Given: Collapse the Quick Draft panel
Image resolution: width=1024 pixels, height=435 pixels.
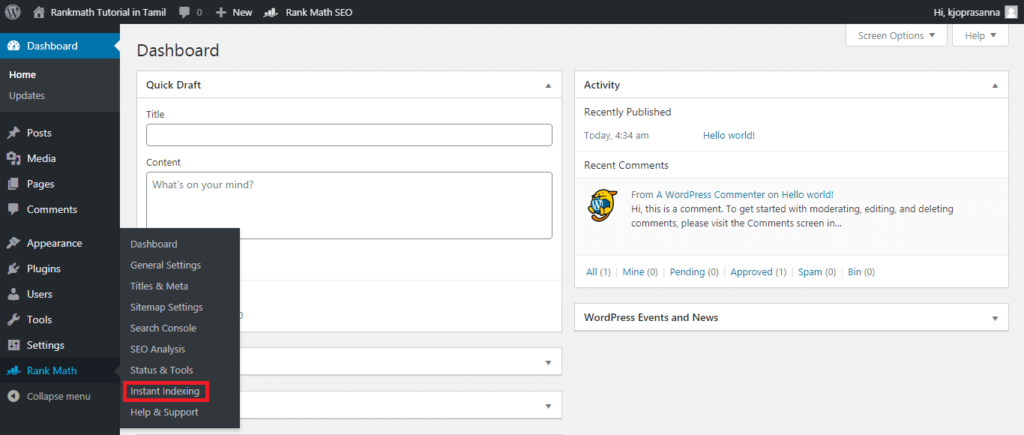Looking at the screenshot, I should click(548, 86).
